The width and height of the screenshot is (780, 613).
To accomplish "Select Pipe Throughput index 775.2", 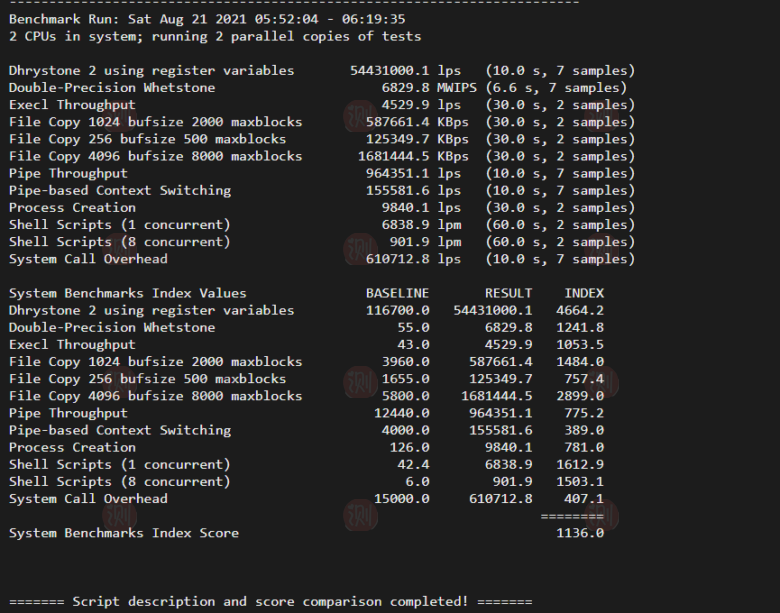I will (584, 414).
